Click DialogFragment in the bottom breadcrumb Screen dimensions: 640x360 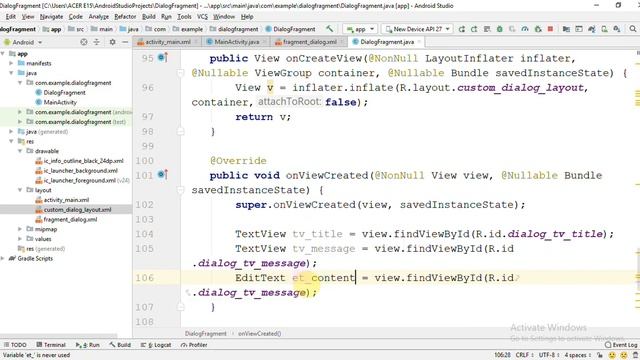click(205, 333)
